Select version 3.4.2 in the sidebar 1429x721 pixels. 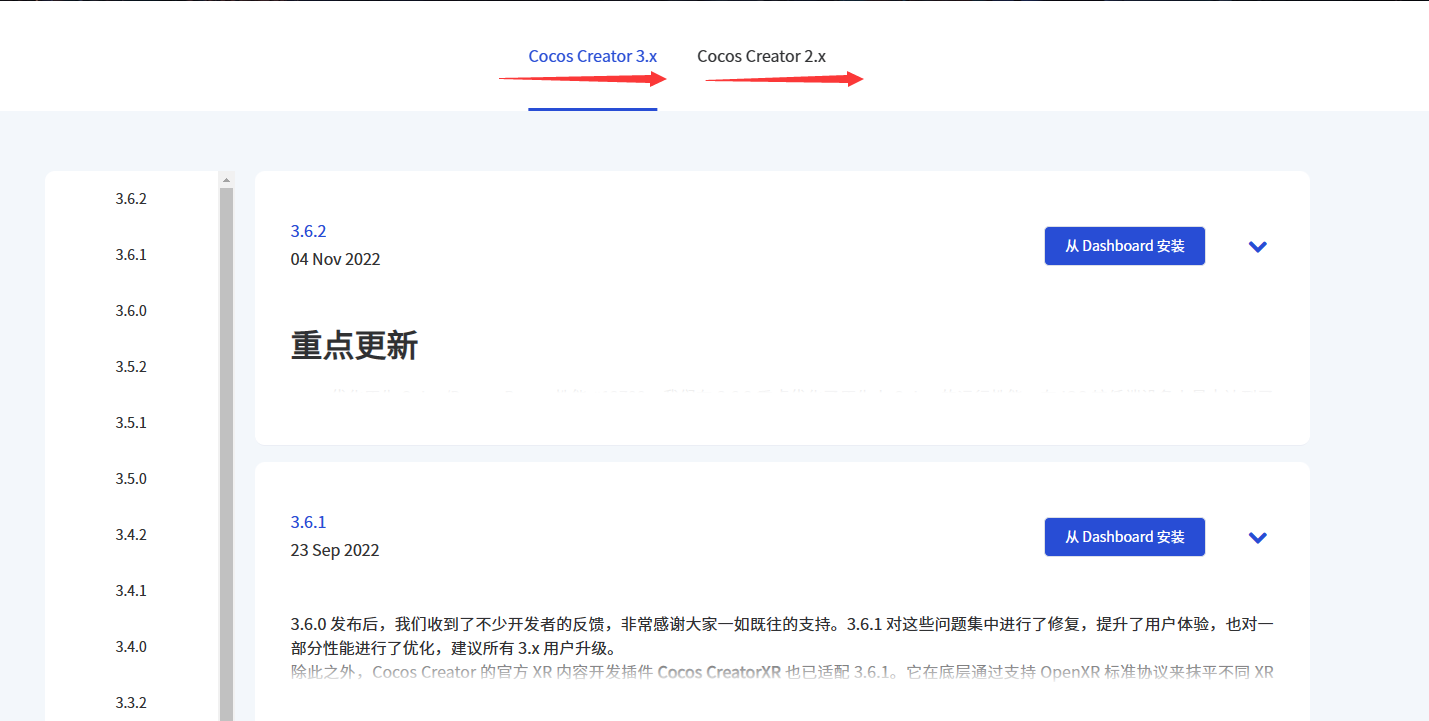click(x=131, y=534)
